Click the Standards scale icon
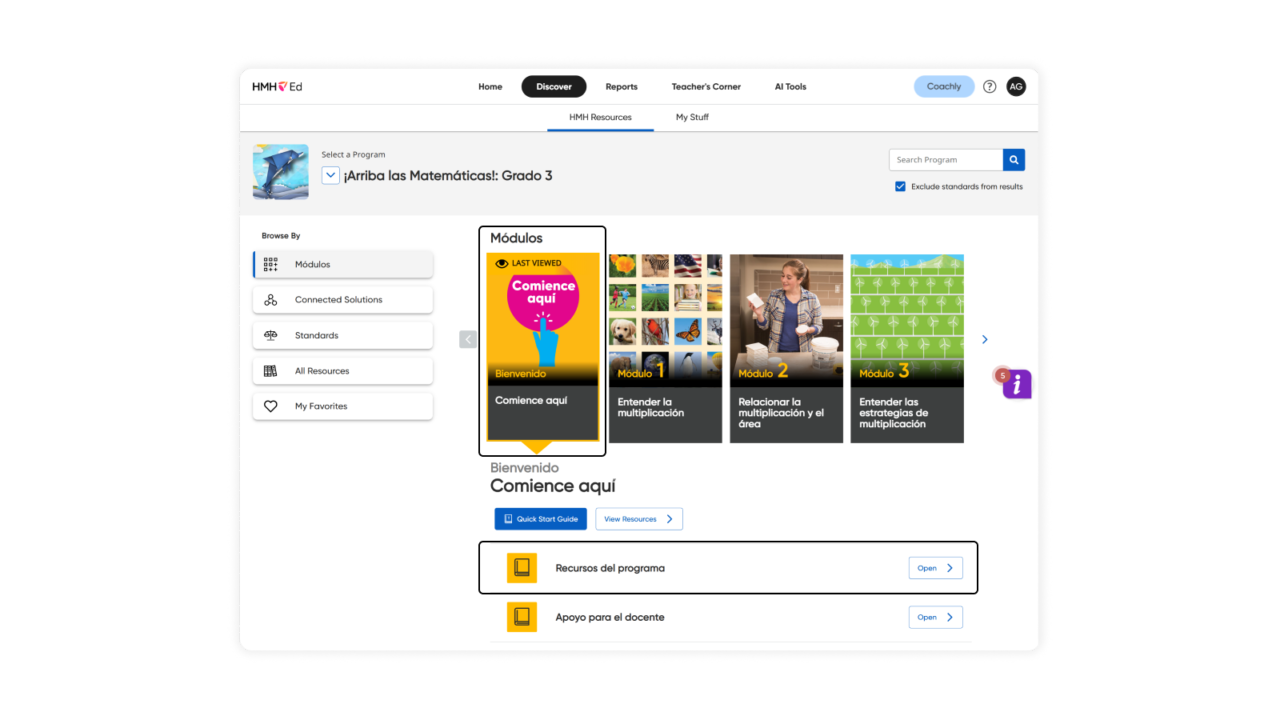Image resolution: width=1280 pixels, height=720 pixels. pyautogui.click(x=270, y=336)
